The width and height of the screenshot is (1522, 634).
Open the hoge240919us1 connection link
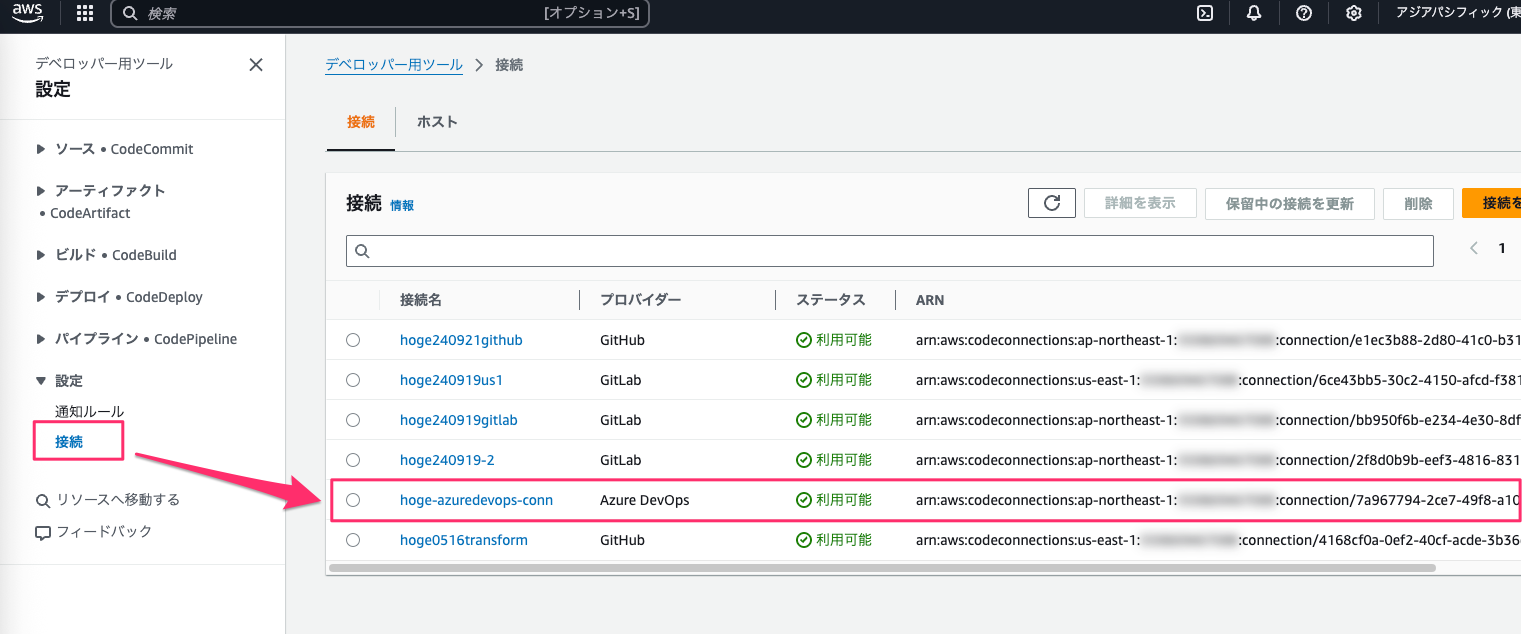pyautogui.click(x=451, y=380)
